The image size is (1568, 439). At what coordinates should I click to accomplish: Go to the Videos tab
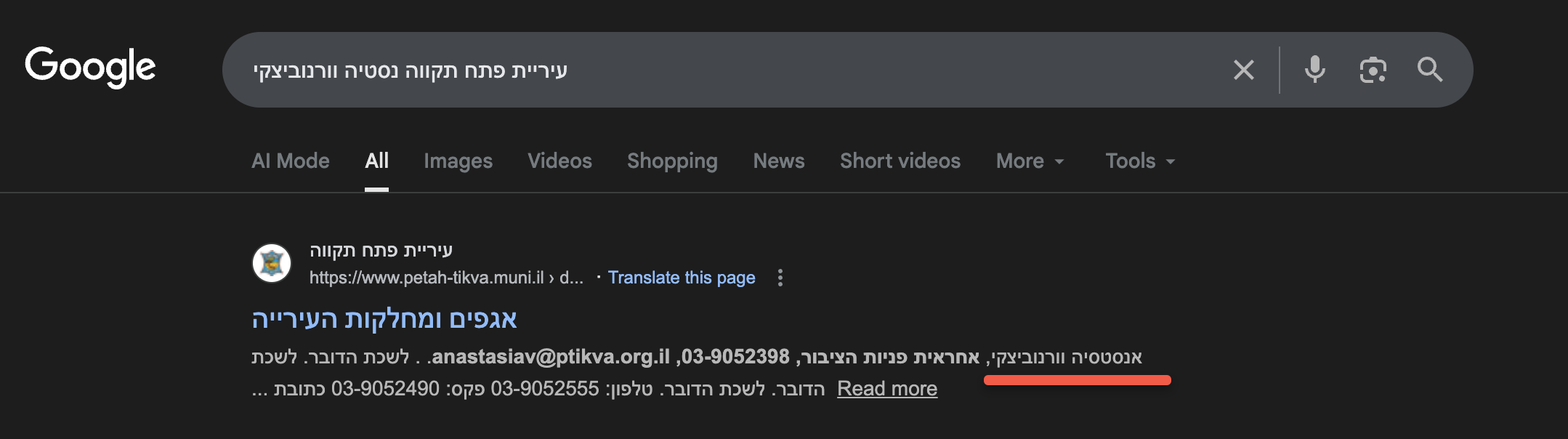click(559, 161)
